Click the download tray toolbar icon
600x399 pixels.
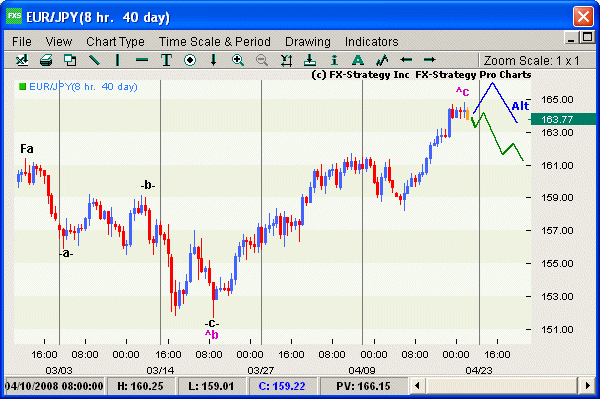[310, 60]
